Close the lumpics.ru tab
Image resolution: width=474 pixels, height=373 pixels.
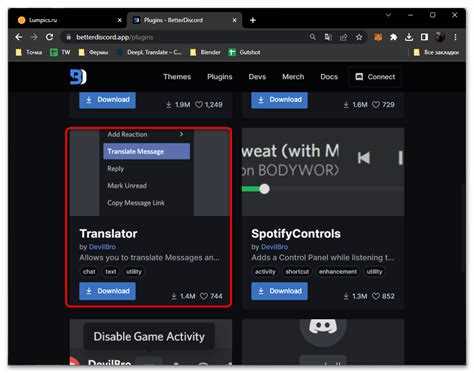(120, 20)
